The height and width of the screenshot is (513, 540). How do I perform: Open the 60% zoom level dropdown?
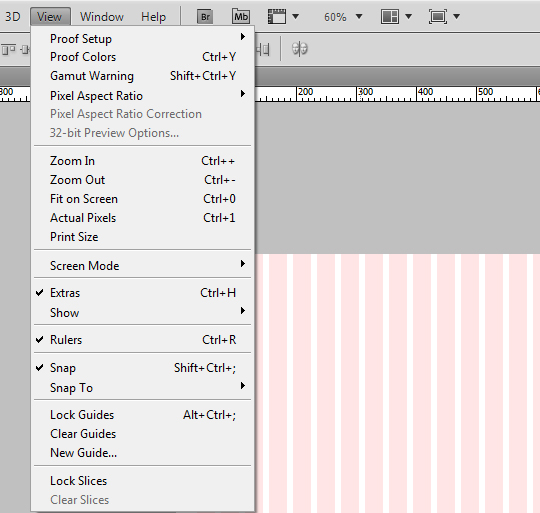point(343,17)
